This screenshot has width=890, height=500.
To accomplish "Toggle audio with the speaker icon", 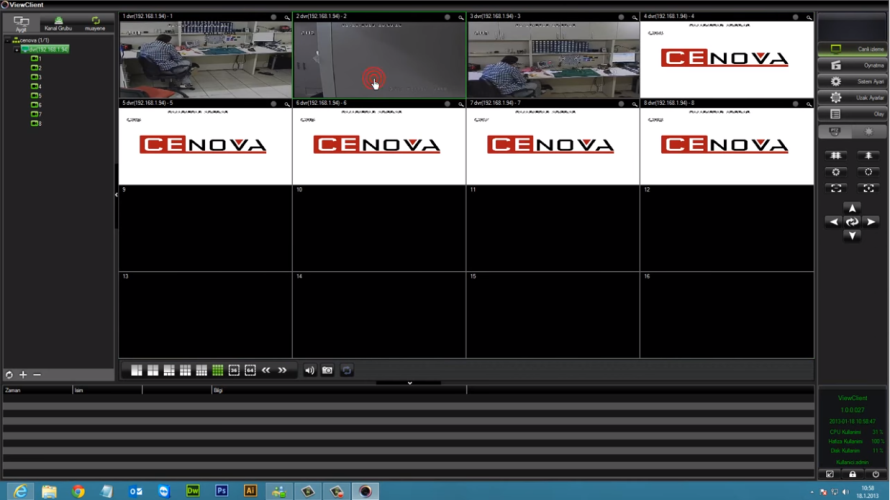I will pyautogui.click(x=309, y=370).
